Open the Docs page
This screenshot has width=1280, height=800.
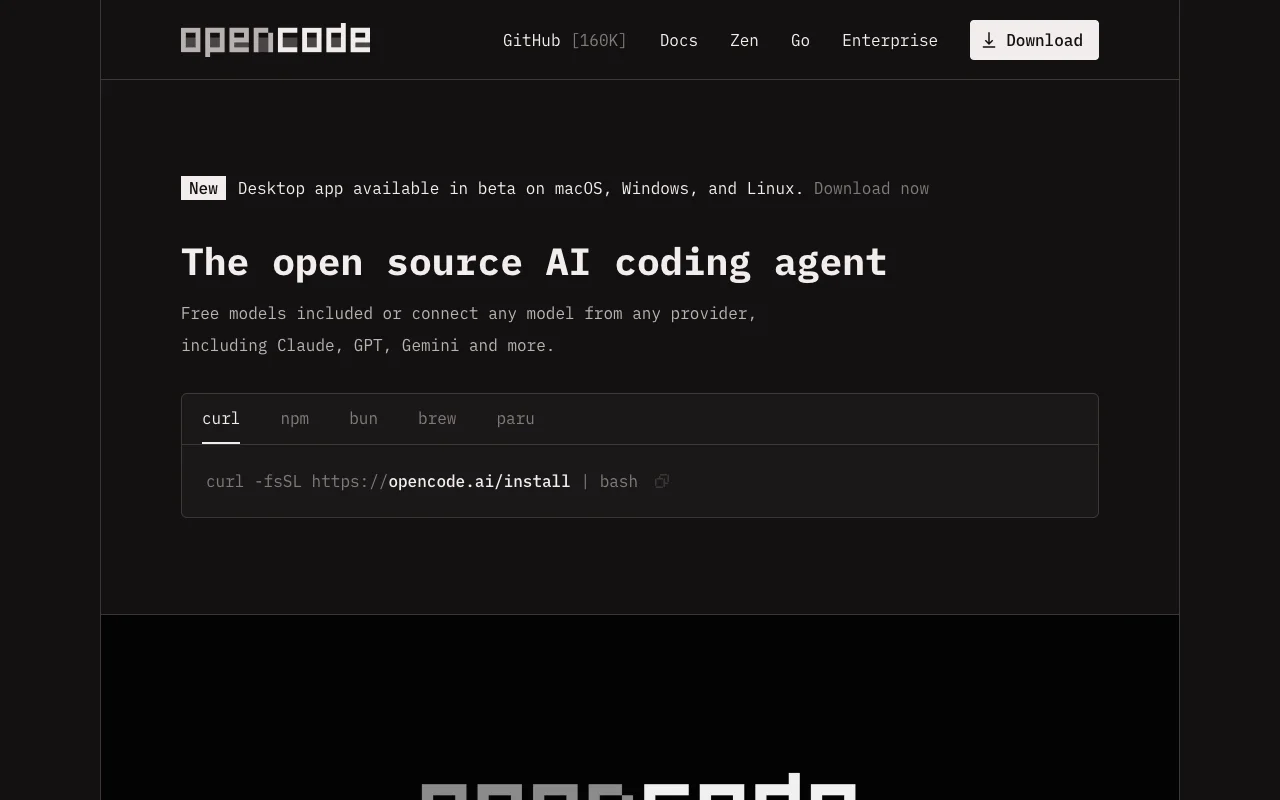679,40
